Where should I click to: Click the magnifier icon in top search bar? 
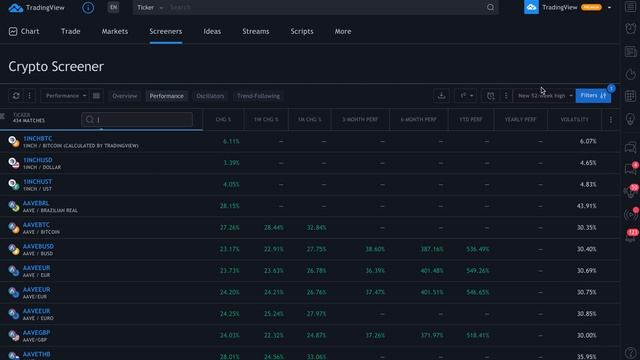click(490, 7)
